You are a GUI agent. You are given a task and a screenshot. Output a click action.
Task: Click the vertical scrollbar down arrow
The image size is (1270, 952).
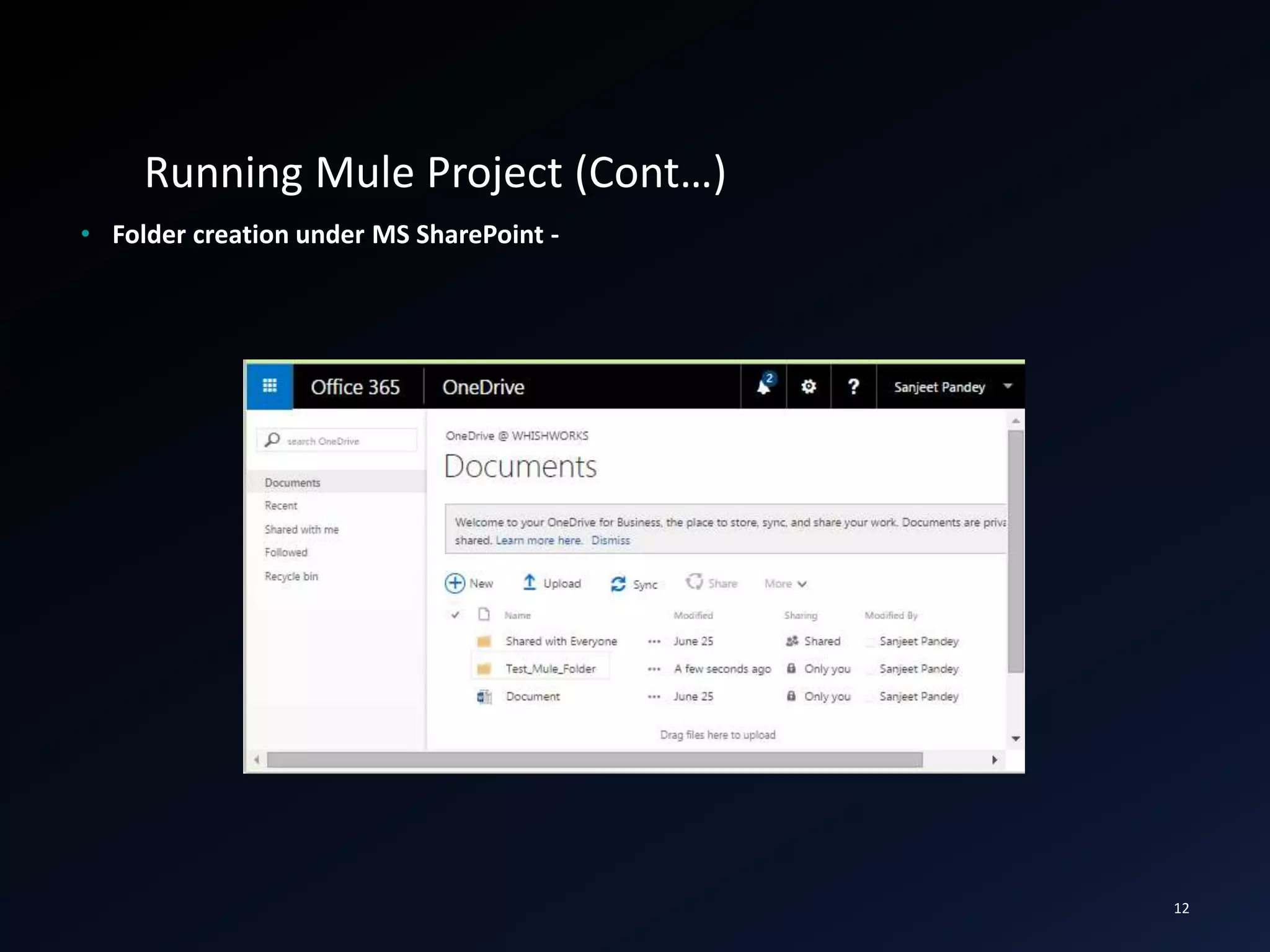click(1016, 738)
